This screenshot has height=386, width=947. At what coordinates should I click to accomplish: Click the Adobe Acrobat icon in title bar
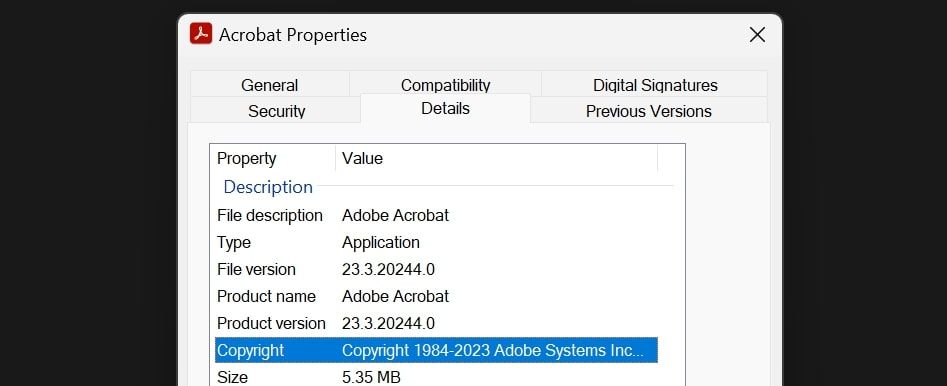[x=201, y=34]
